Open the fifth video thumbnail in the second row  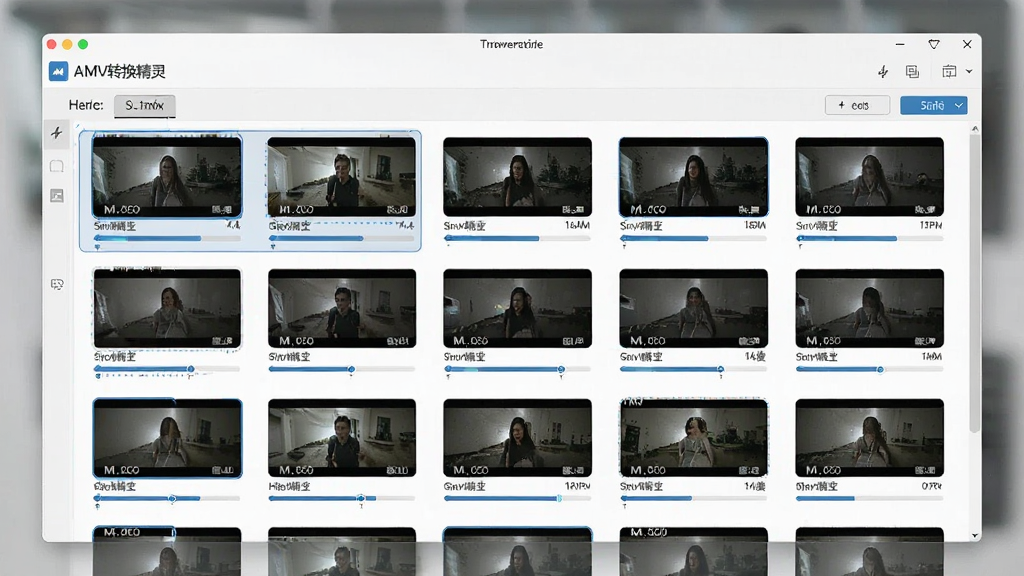869,308
